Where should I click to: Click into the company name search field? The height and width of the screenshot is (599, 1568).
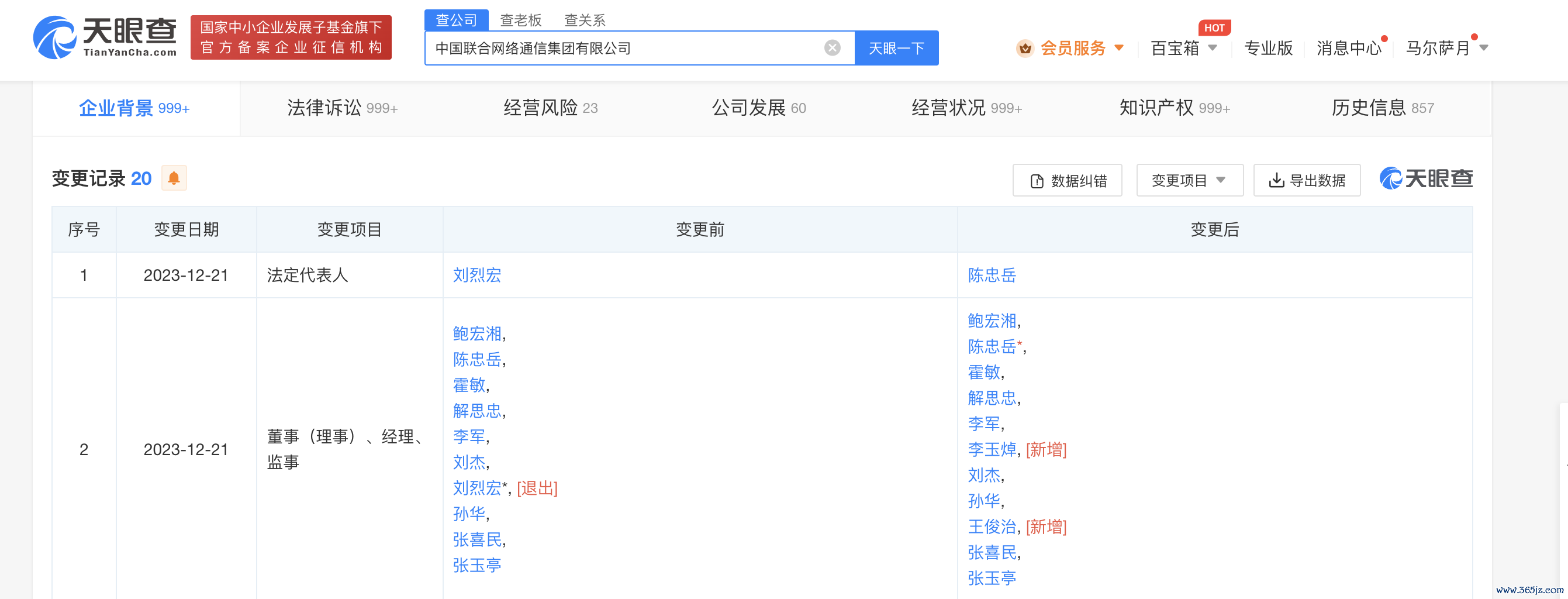pyautogui.click(x=627, y=48)
